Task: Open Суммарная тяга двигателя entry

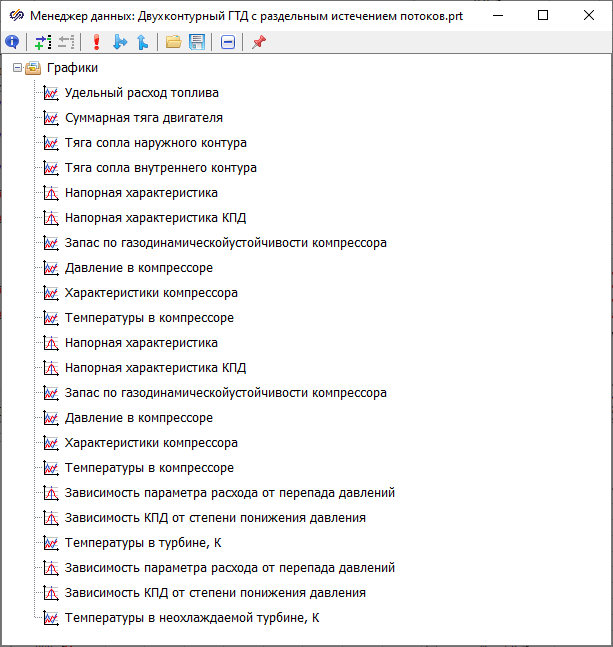Action: 143,118
